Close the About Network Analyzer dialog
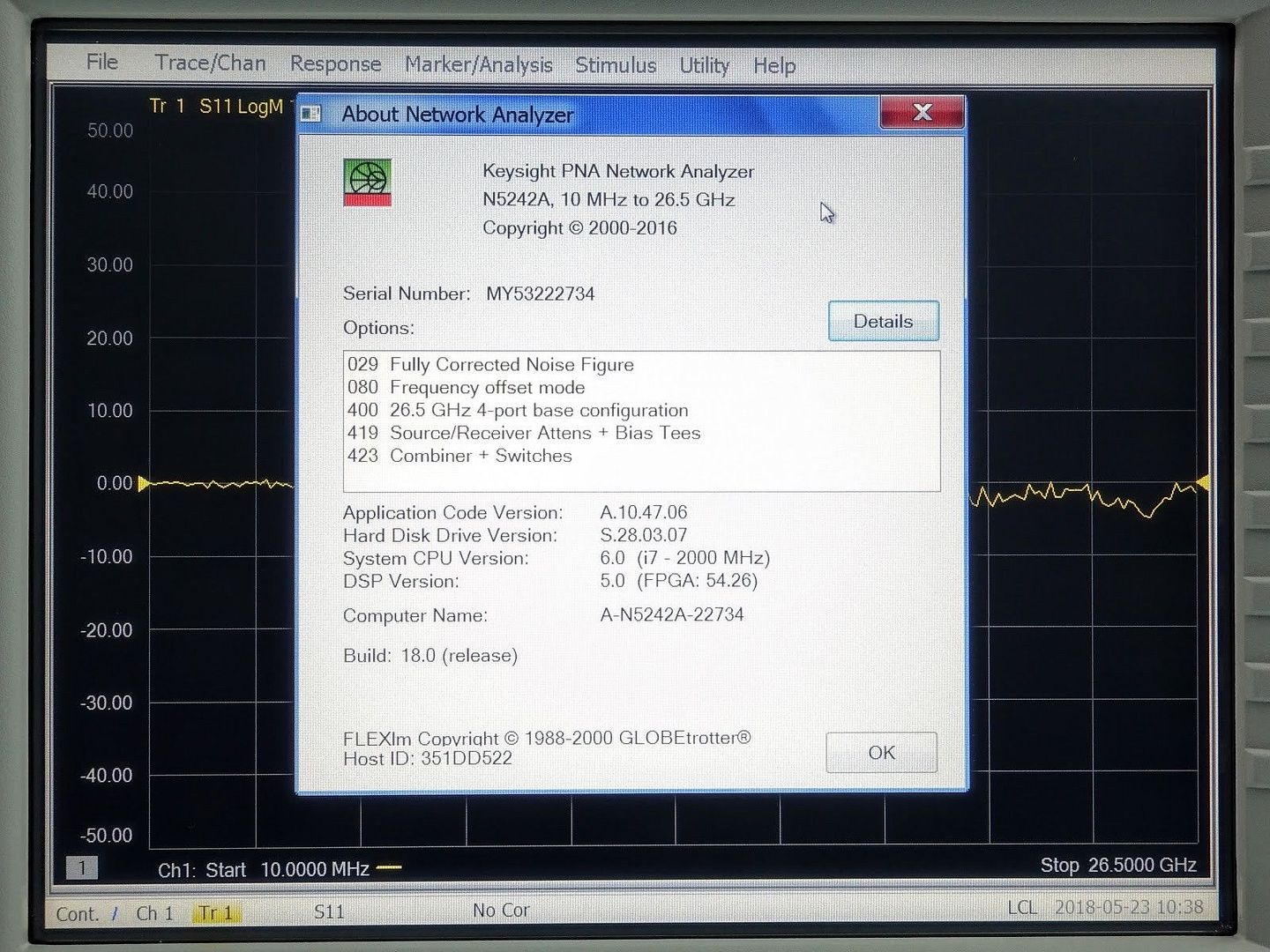 click(923, 112)
